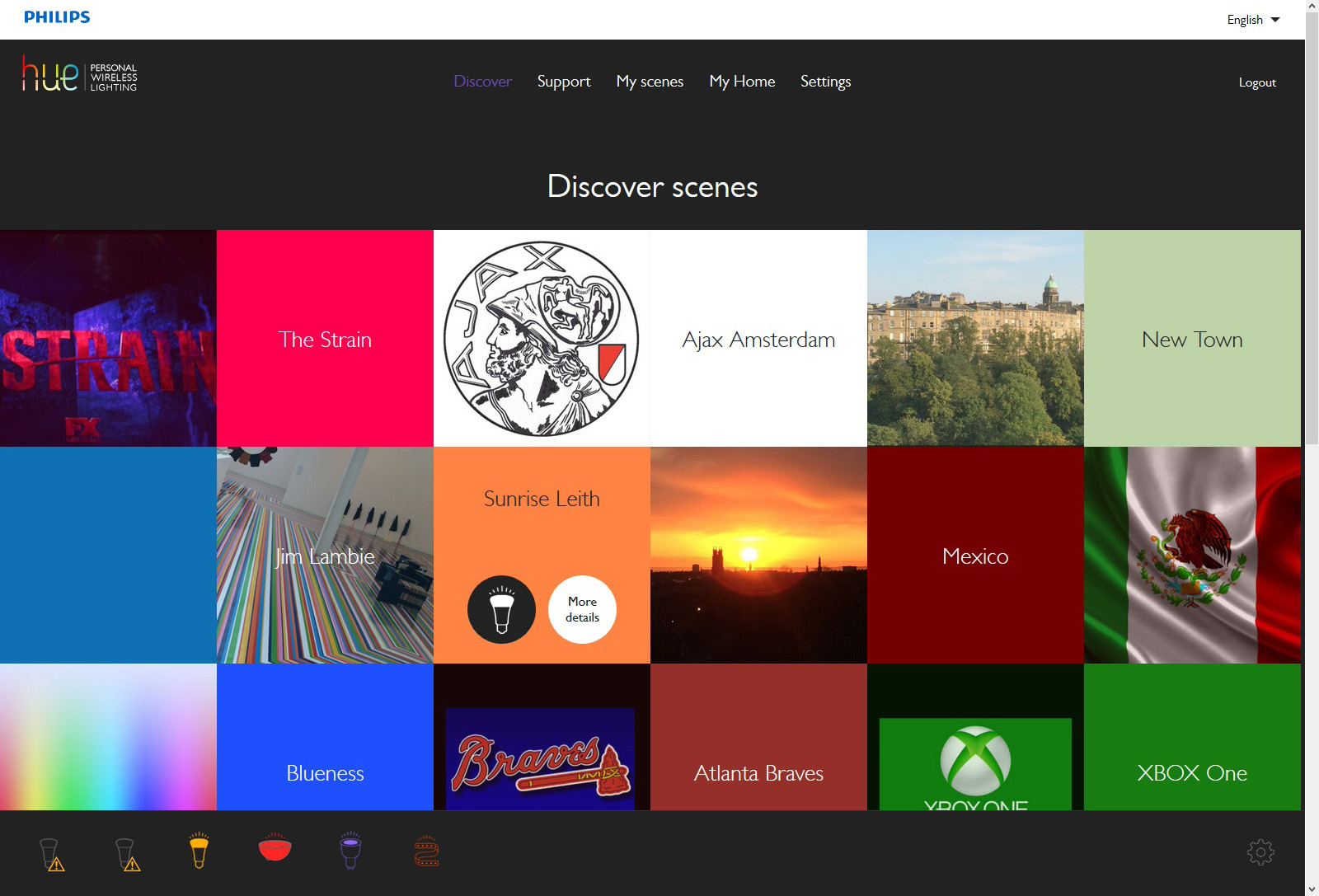1319x896 pixels.
Task: Select The Strain pink tile
Action: (325, 338)
